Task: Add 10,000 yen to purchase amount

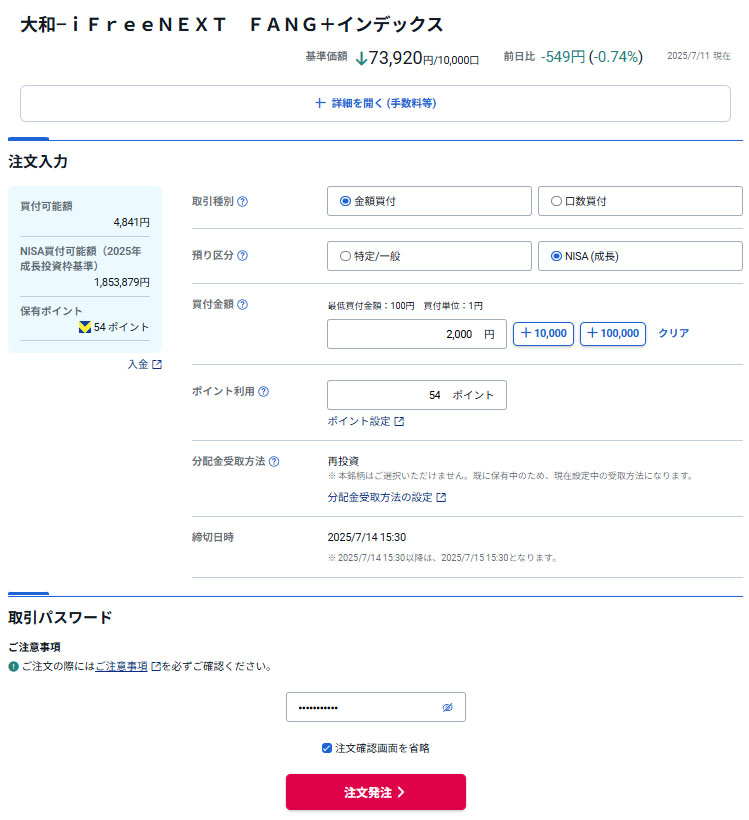Action: point(543,334)
